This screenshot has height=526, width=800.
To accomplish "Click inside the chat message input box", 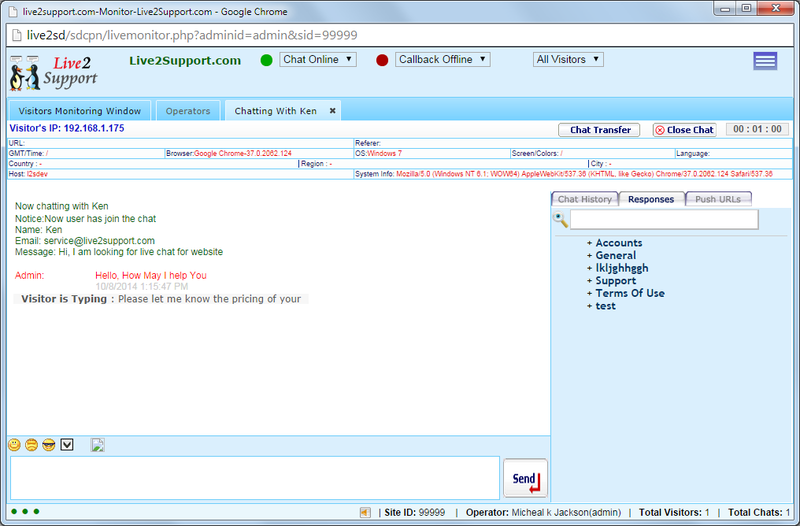I will pyautogui.click(x=255, y=478).
